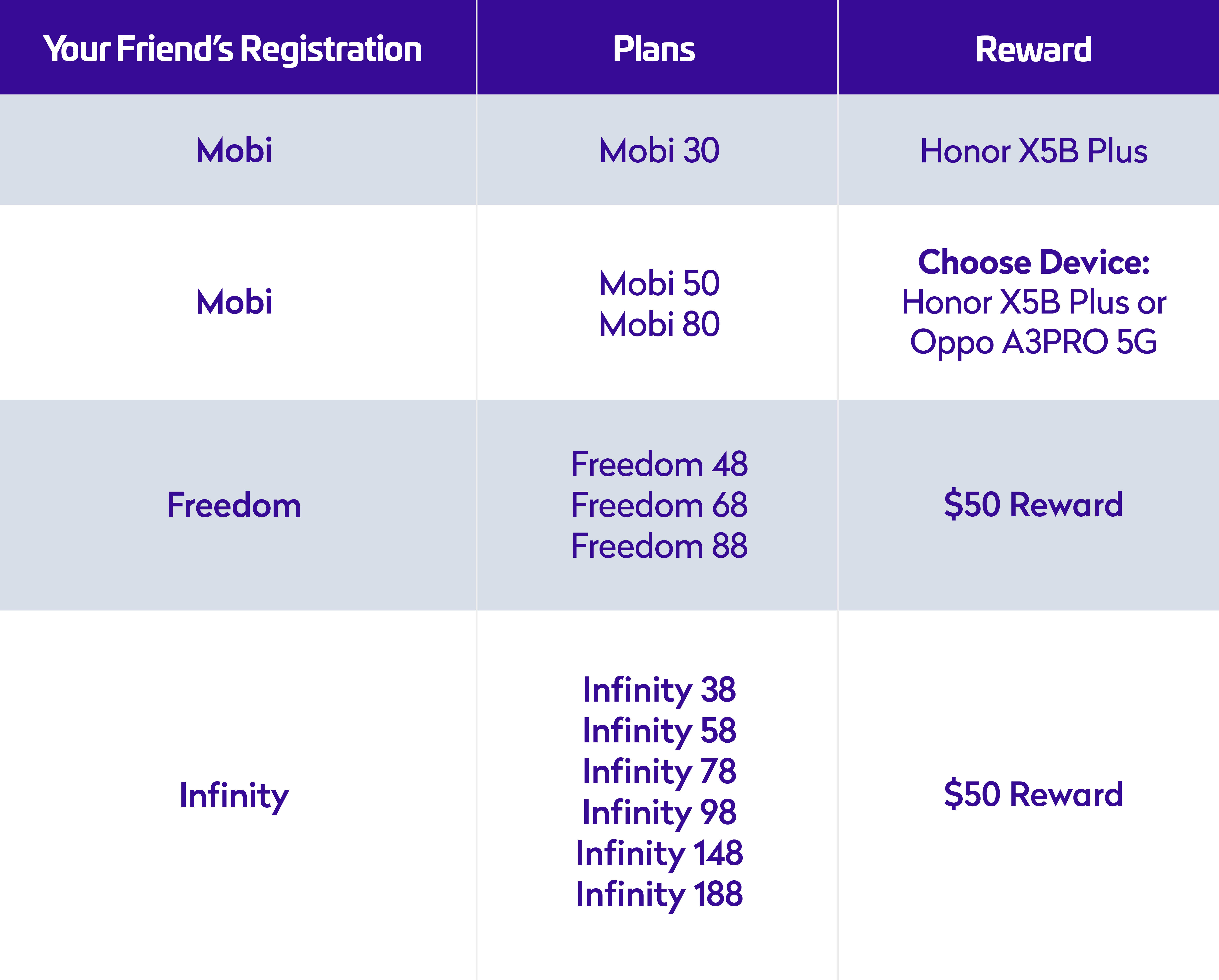Select the 'Freedom 88' plan
This screenshot has height=980, width=1219.
659,546
